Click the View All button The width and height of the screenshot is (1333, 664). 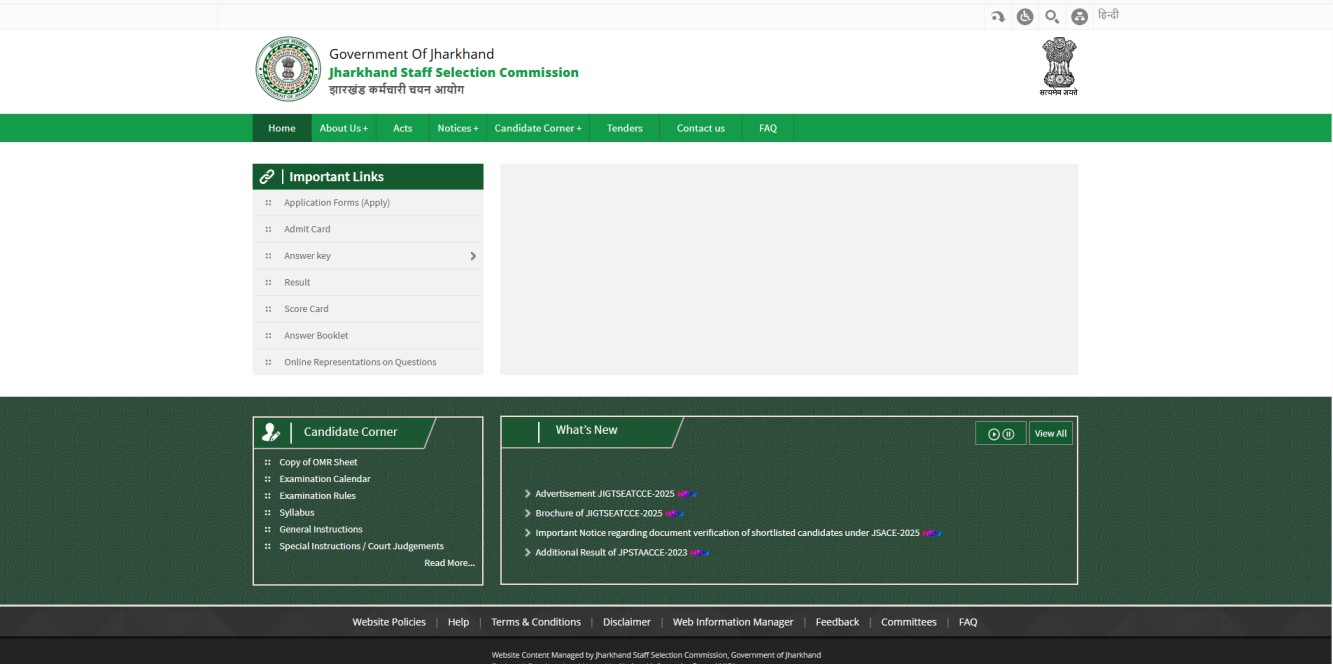[x=1050, y=433]
